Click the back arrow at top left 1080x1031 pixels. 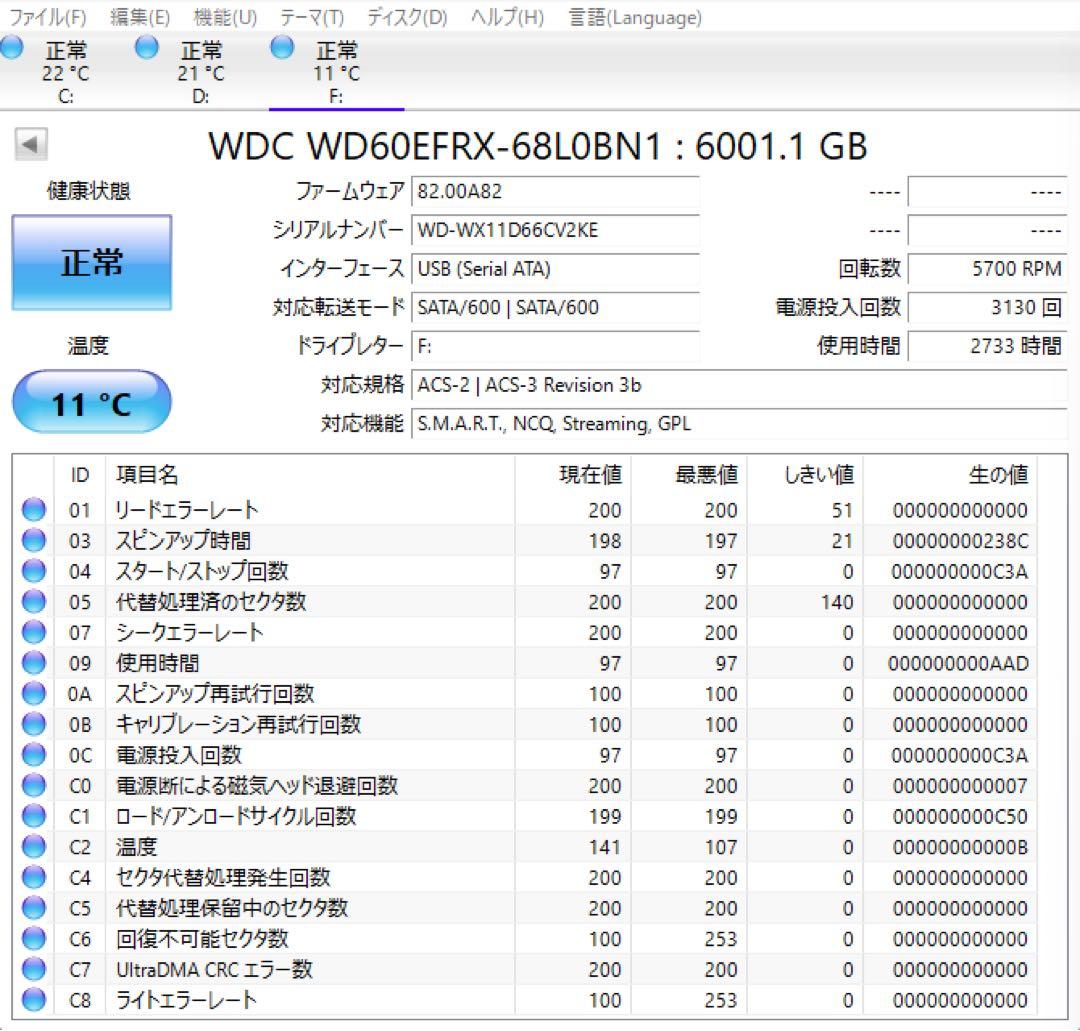pyautogui.click(x=33, y=144)
